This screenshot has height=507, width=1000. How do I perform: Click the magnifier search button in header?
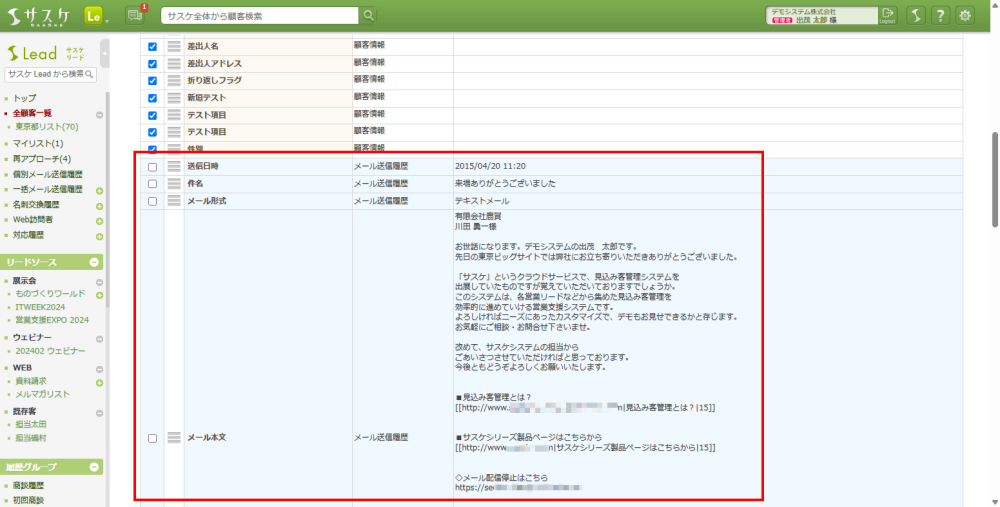point(369,15)
